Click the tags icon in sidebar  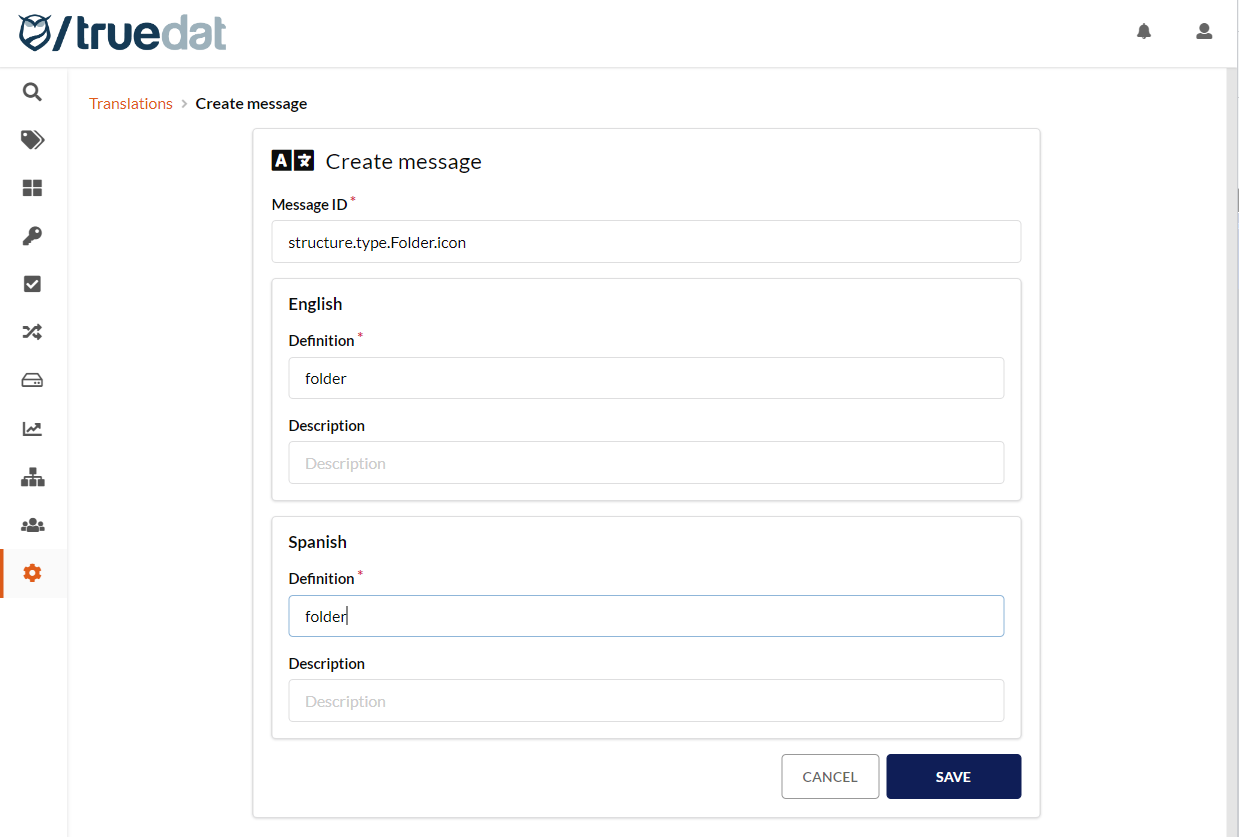[x=32, y=140]
